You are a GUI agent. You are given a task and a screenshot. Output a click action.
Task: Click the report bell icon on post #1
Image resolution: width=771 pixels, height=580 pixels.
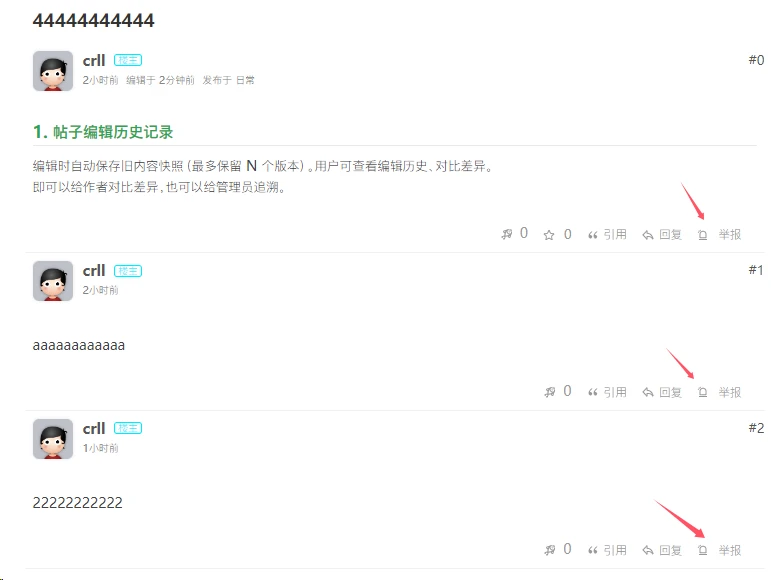tap(702, 392)
